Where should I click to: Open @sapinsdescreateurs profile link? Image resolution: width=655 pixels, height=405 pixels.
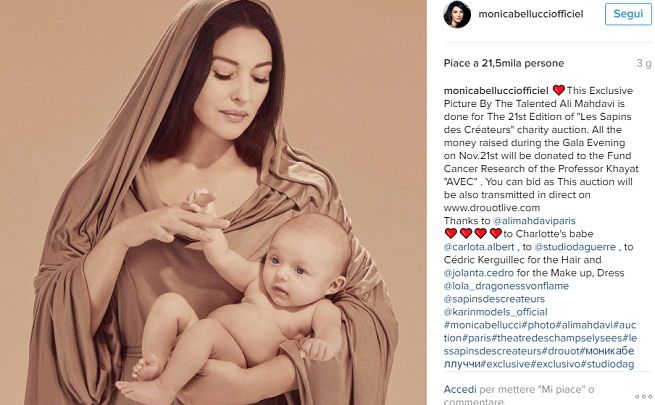tap(494, 299)
